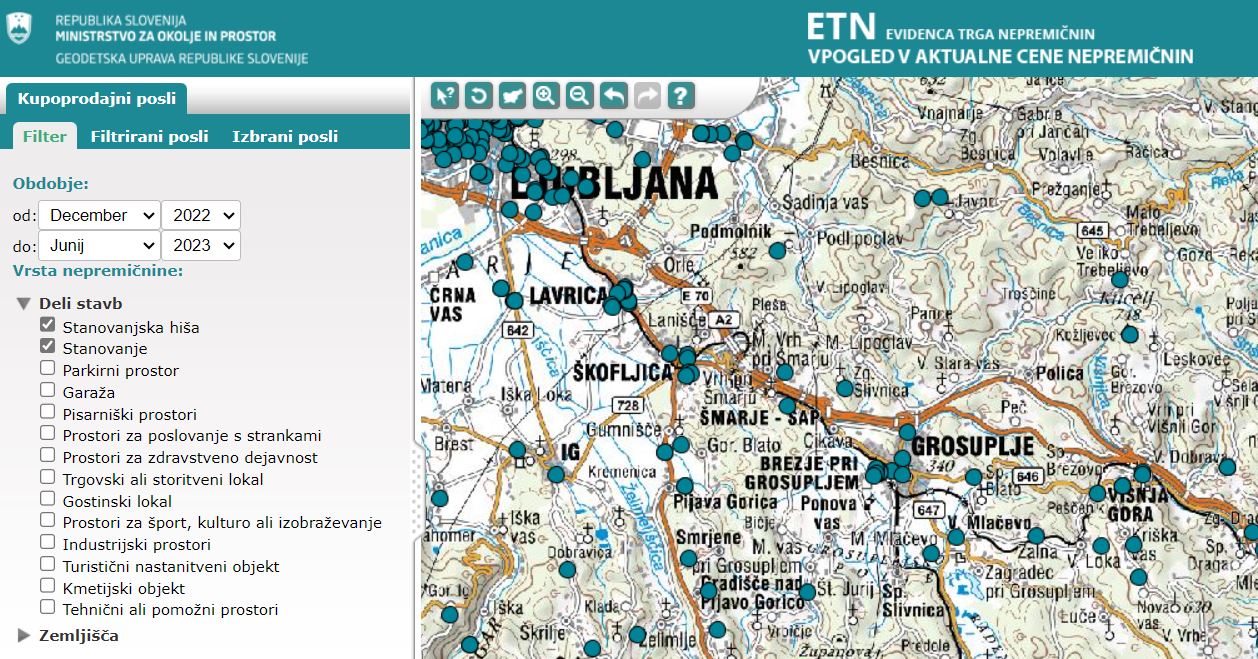1258x659 pixels.
Task: Activate the zoom out magnifier tool
Action: pos(580,96)
